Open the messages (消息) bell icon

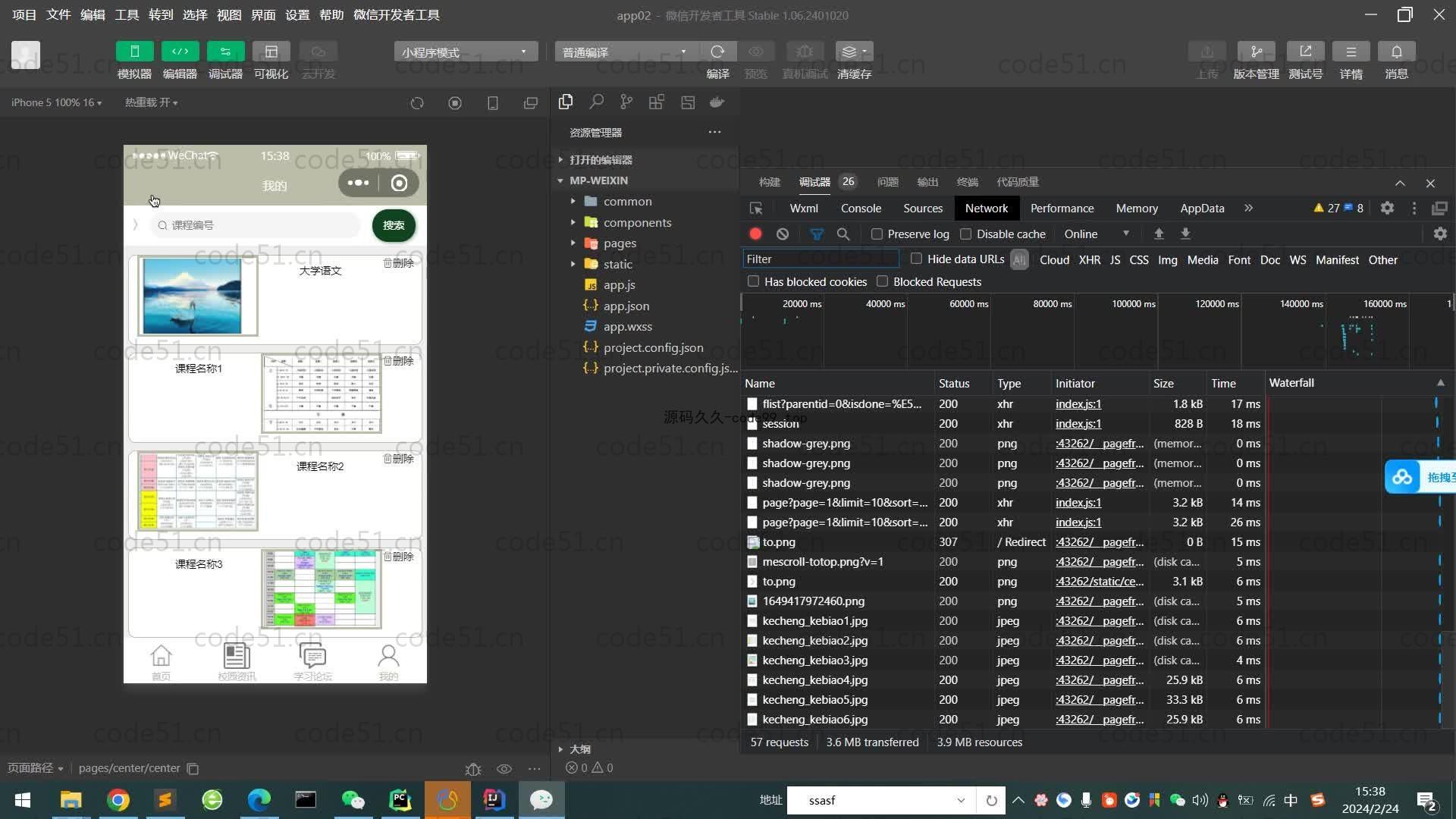(1396, 52)
